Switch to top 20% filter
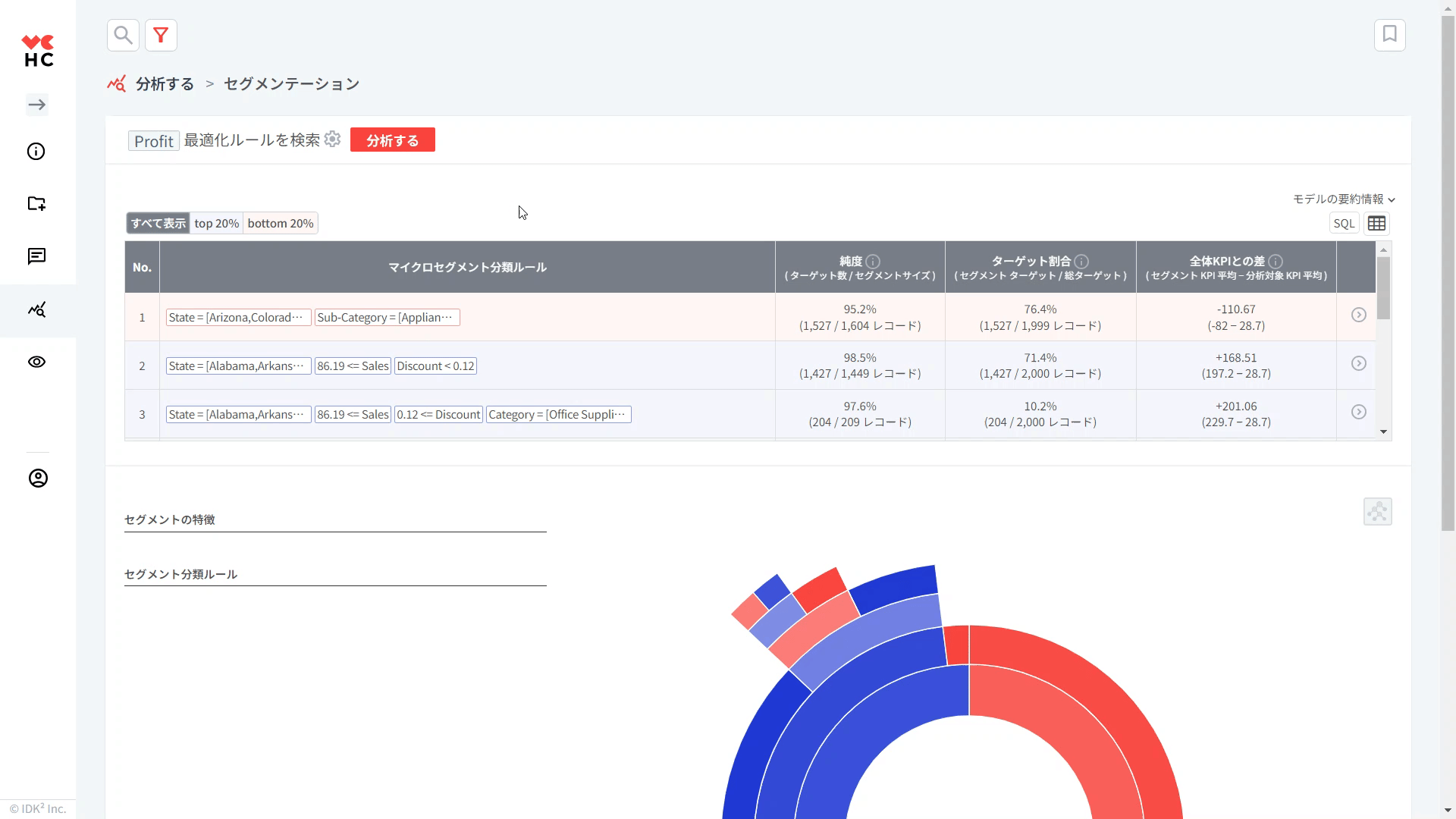Image resolution: width=1456 pixels, height=819 pixels. [x=216, y=223]
